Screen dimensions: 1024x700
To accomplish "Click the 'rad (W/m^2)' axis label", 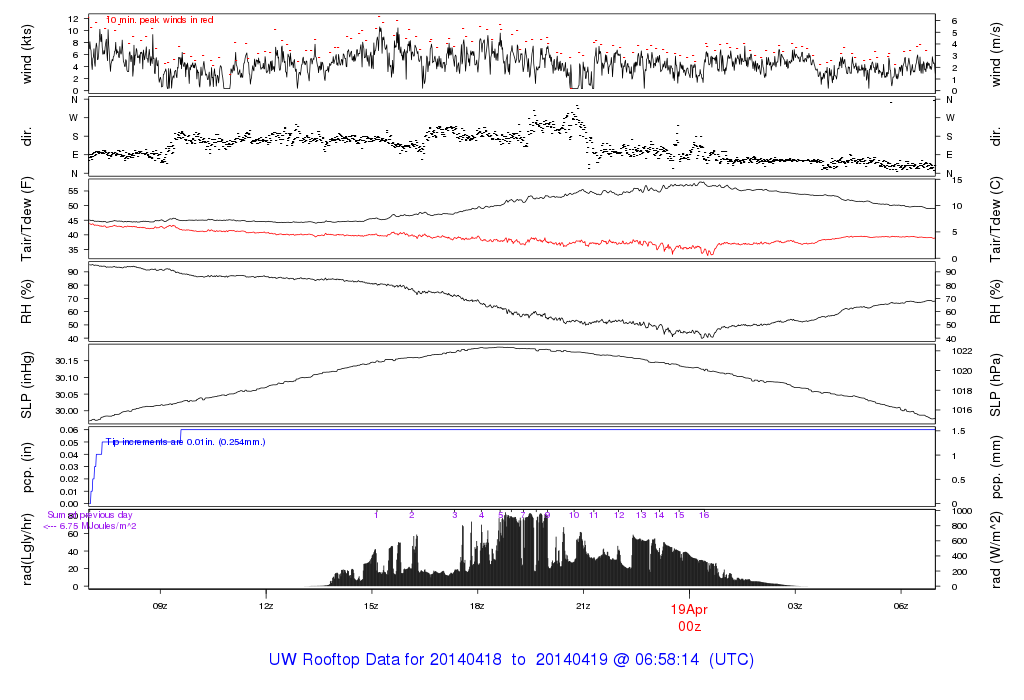I will [995, 550].
